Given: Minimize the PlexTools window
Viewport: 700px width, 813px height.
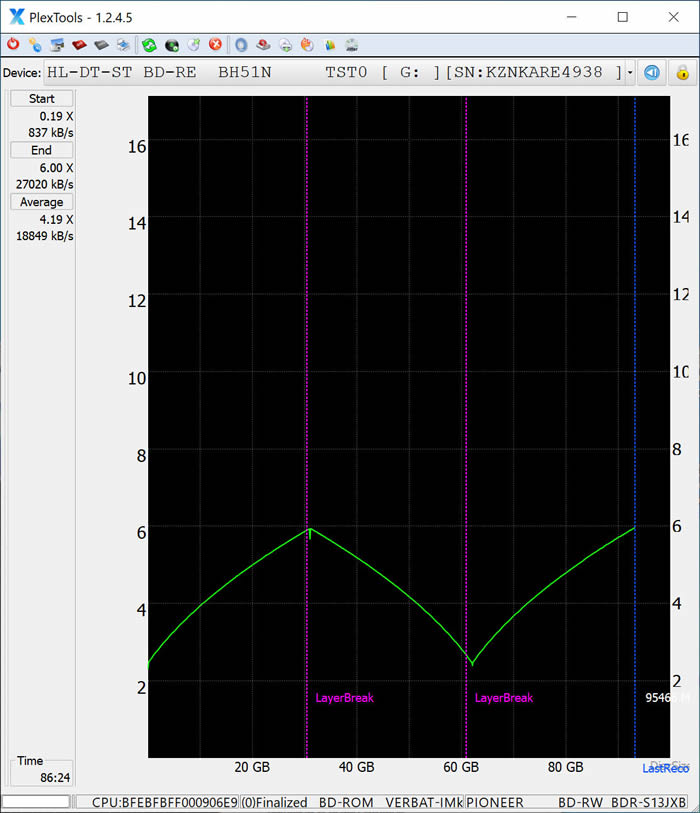Looking at the screenshot, I should coord(572,17).
